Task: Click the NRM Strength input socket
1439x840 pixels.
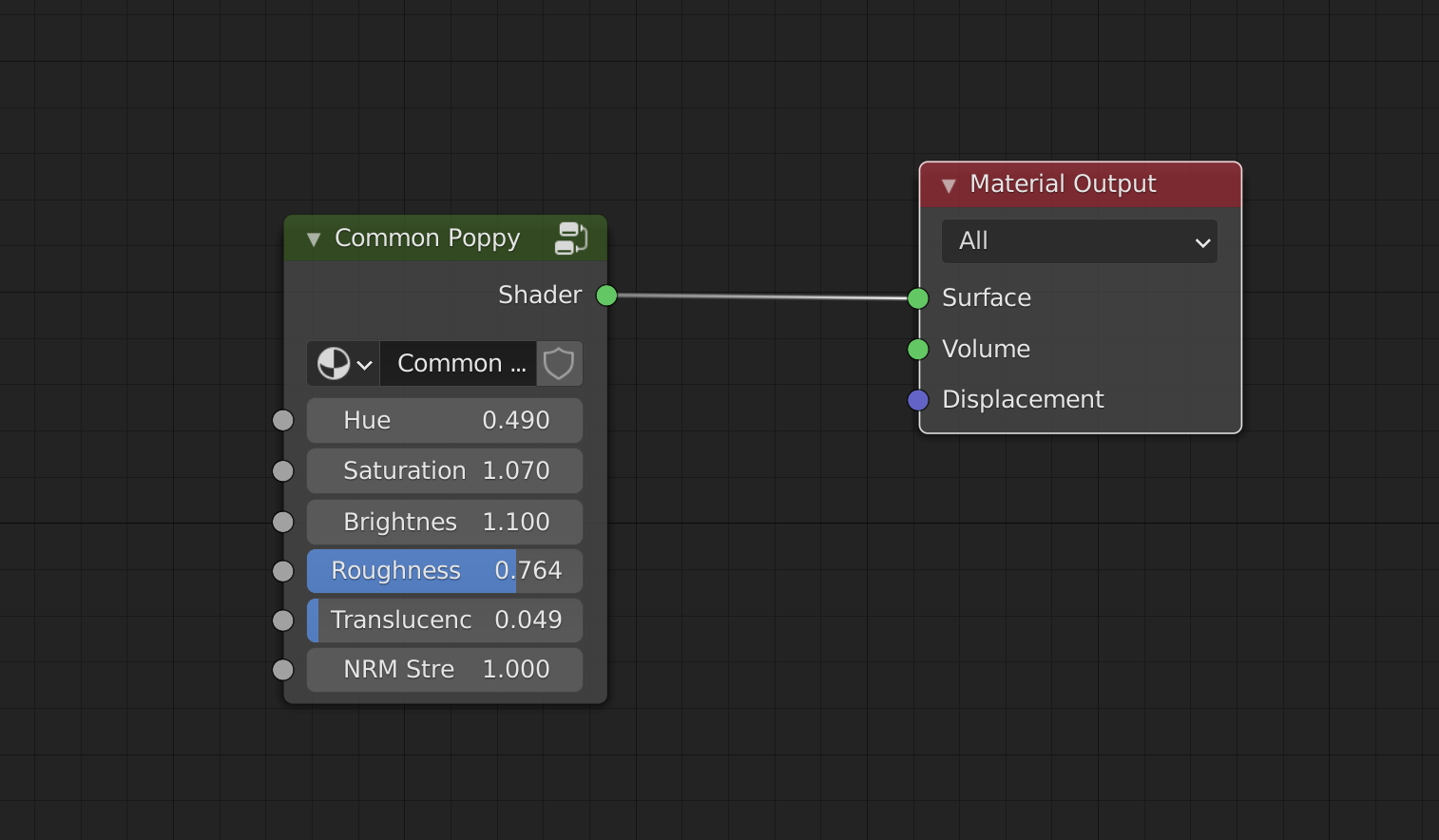Action: tap(283, 670)
